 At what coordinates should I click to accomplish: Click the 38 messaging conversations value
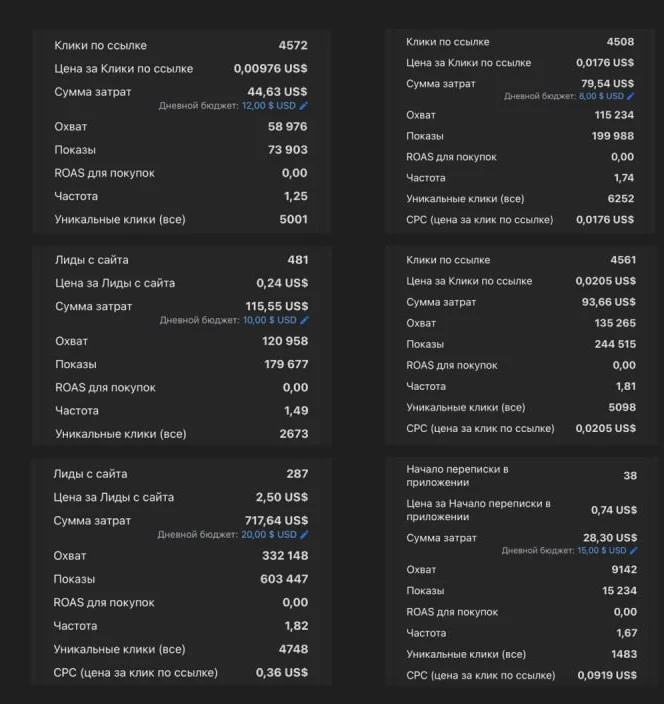(630, 476)
